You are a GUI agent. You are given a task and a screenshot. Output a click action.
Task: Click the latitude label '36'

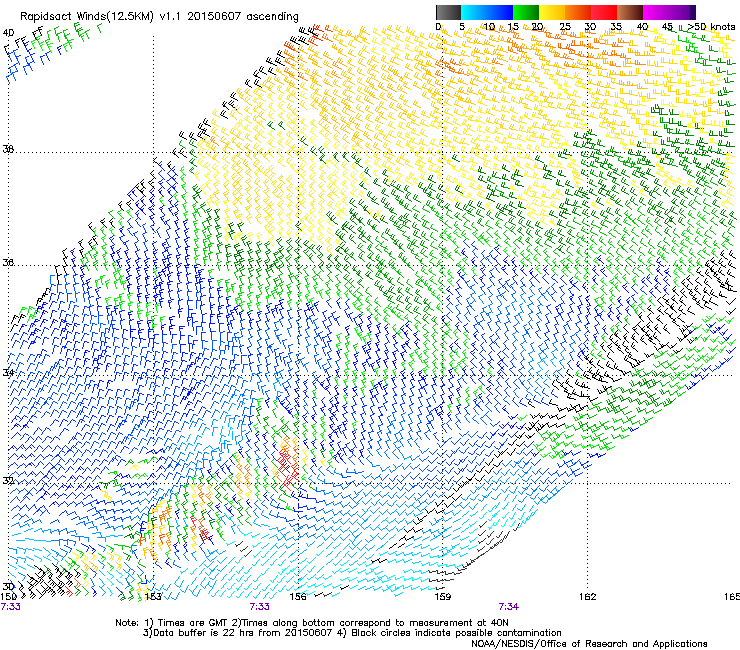(x=8, y=262)
